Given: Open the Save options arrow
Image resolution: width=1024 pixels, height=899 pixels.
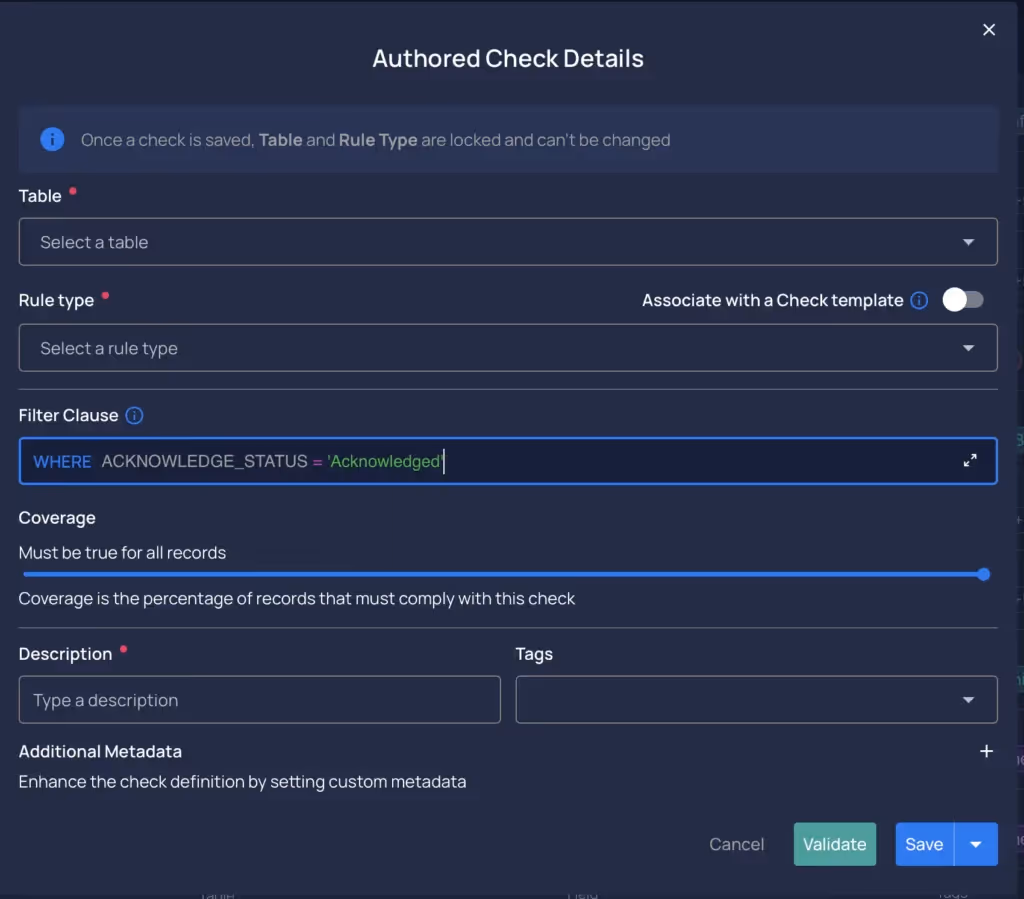Looking at the screenshot, I should (976, 844).
